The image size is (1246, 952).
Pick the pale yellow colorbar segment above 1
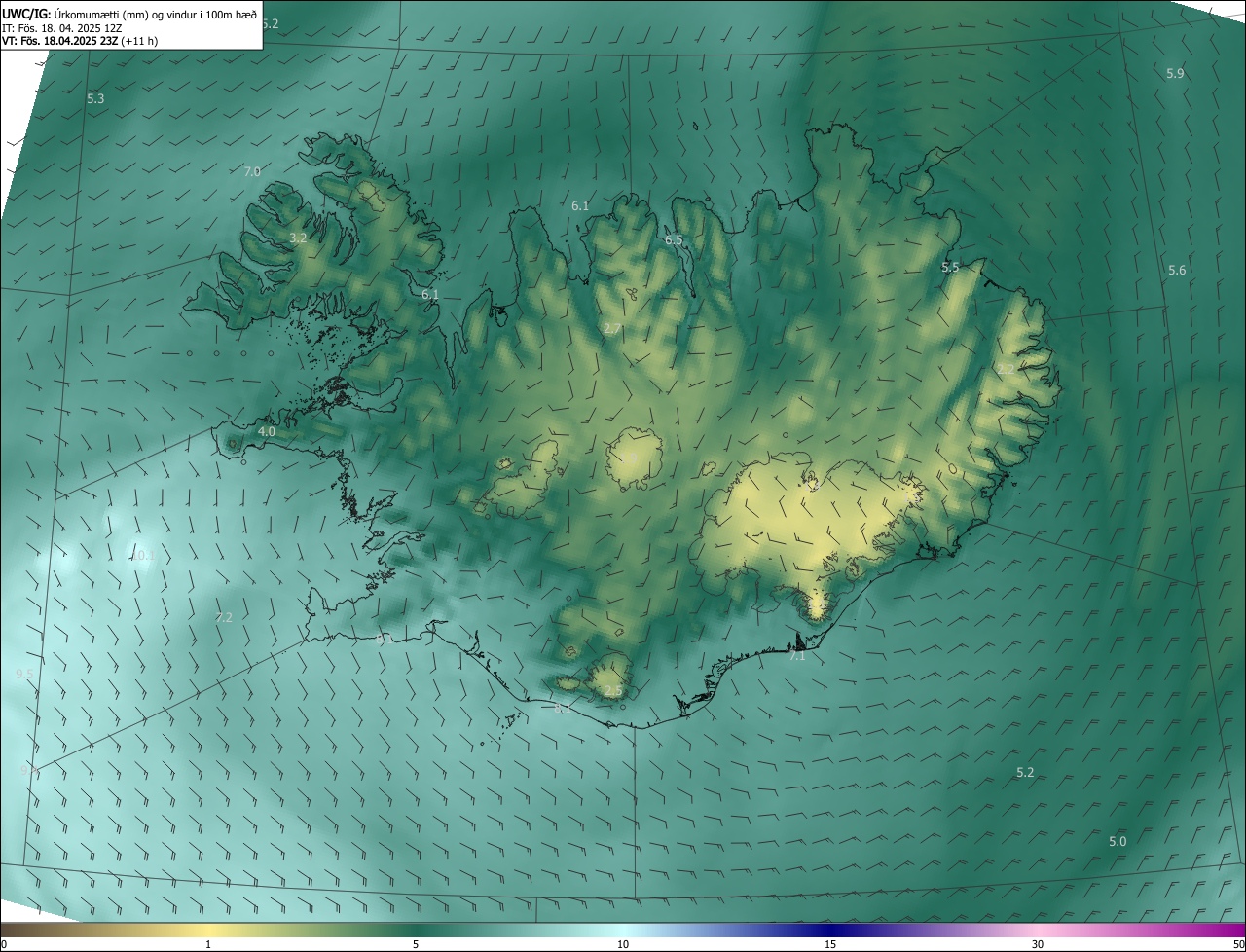pos(208,931)
